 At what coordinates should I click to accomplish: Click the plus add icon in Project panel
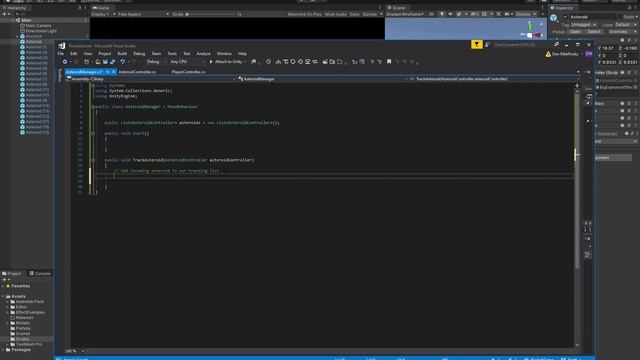[x=4, y=280]
